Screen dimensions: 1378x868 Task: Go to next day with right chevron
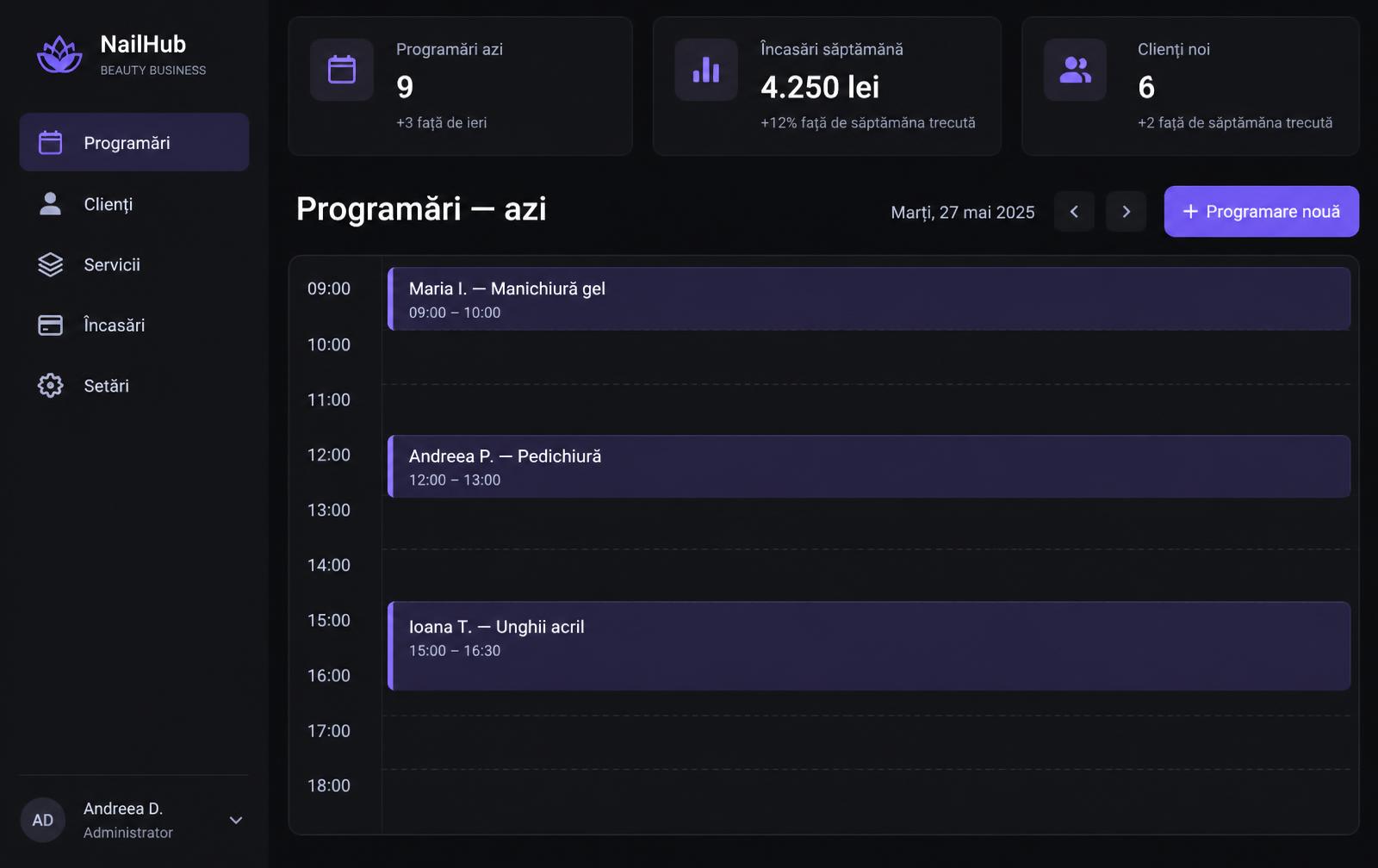tap(1126, 212)
